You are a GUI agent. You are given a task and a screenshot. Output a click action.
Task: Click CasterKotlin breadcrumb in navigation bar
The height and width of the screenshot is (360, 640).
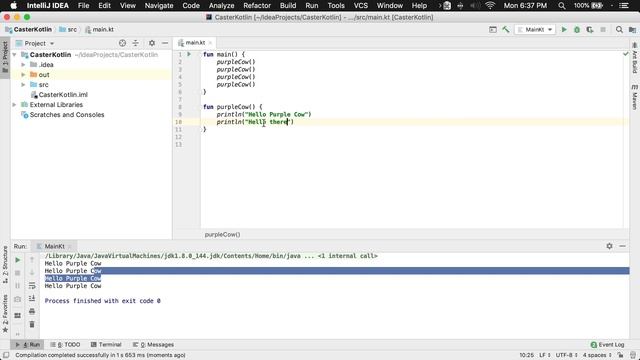tap(29, 29)
